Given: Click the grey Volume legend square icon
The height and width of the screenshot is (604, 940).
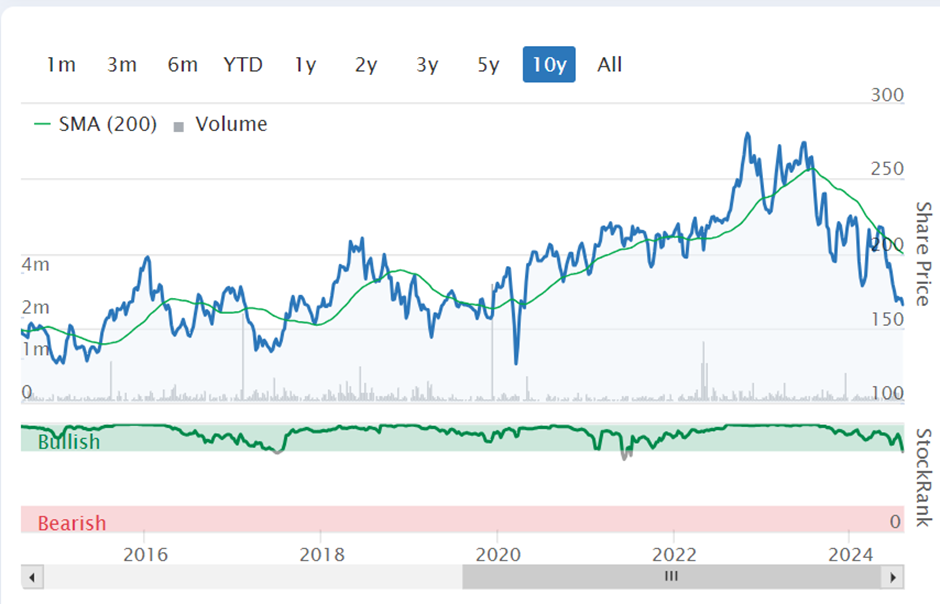Looking at the screenshot, I should click(178, 127).
